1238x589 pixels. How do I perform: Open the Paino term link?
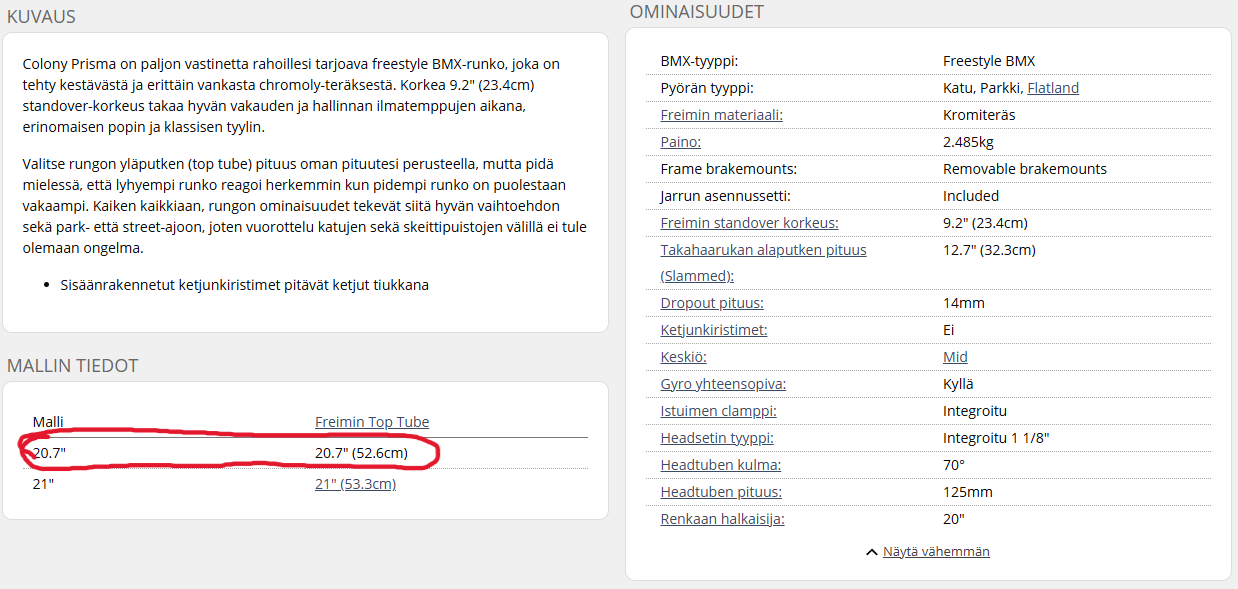[x=681, y=142]
